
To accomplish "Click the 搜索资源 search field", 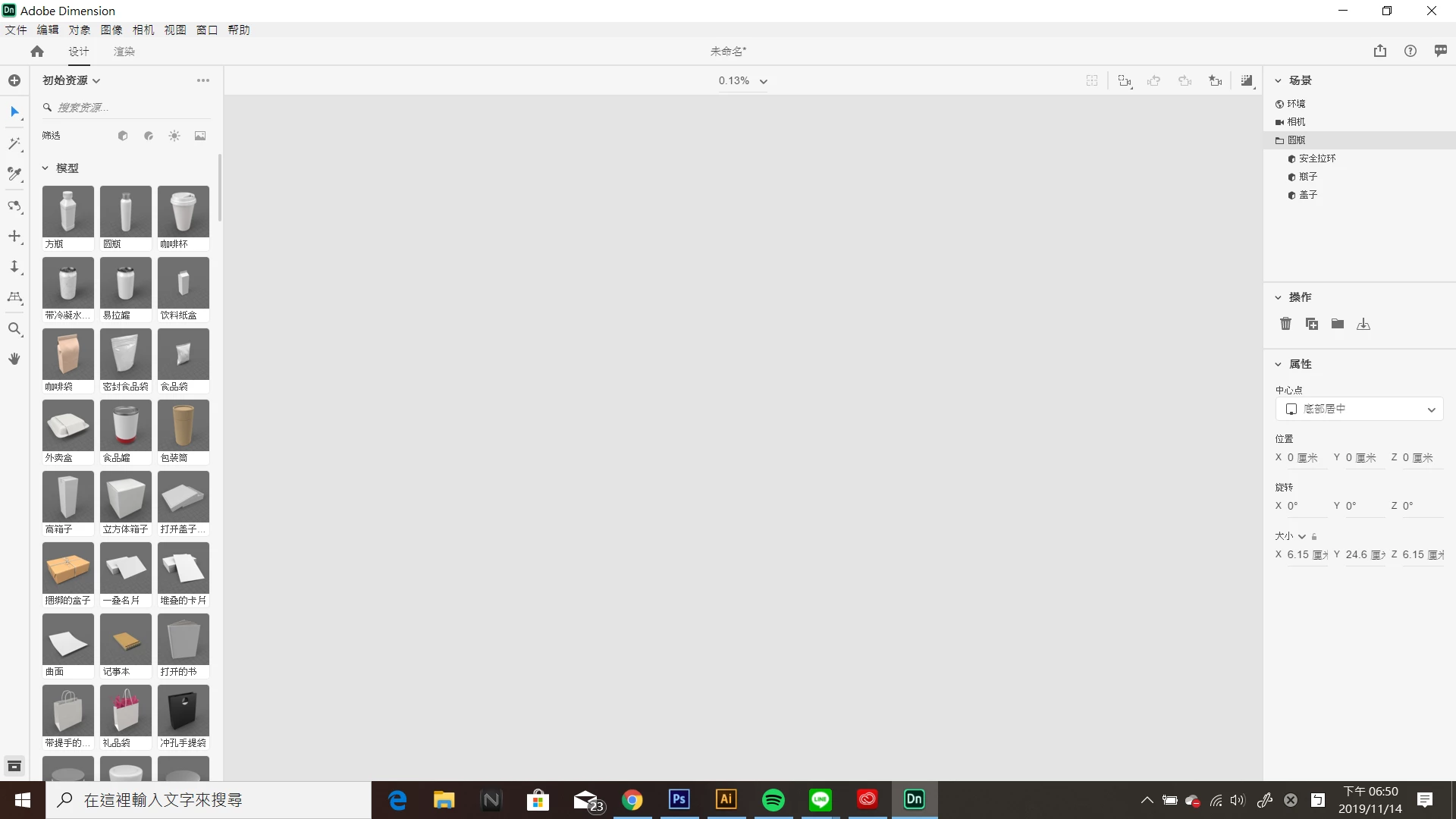I will (125, 108).
